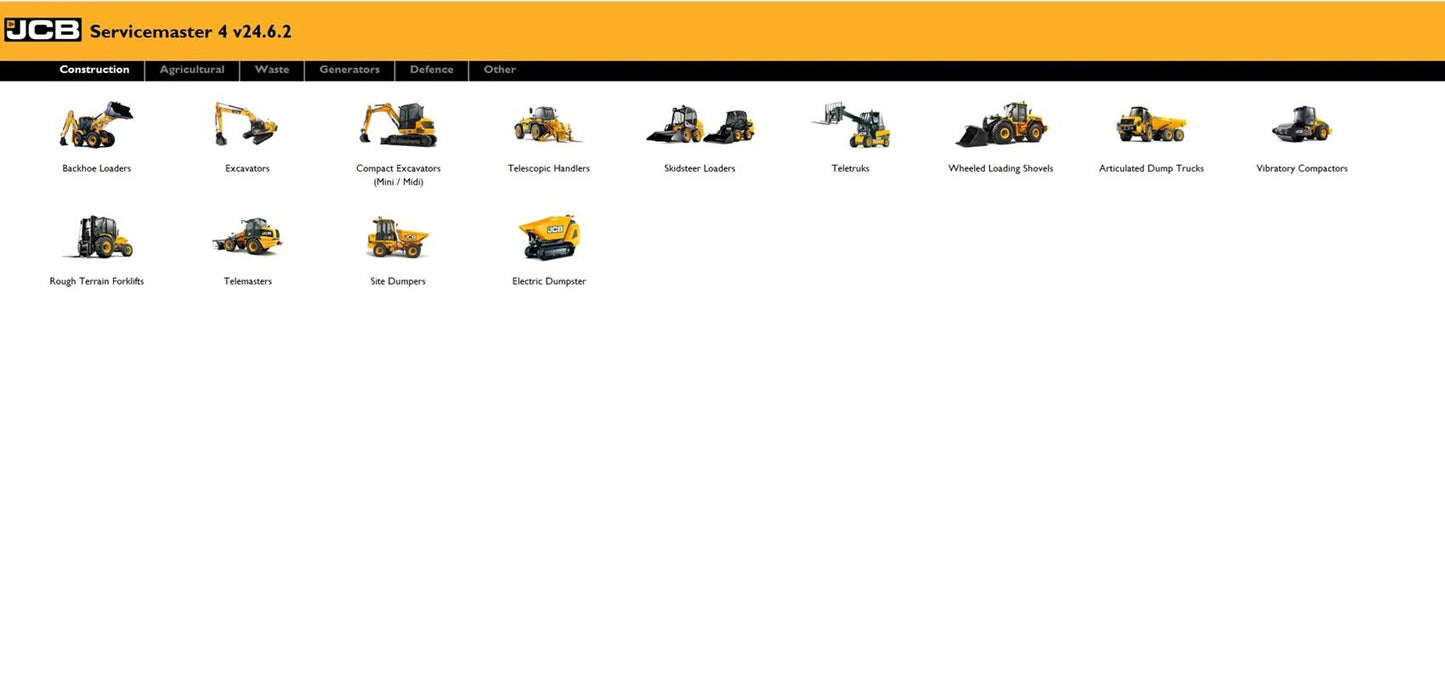Screen dimensions: 1445x683
Task: Click the "Wheeled Loading Shovels" label
Action: (x=1001, y=169)
